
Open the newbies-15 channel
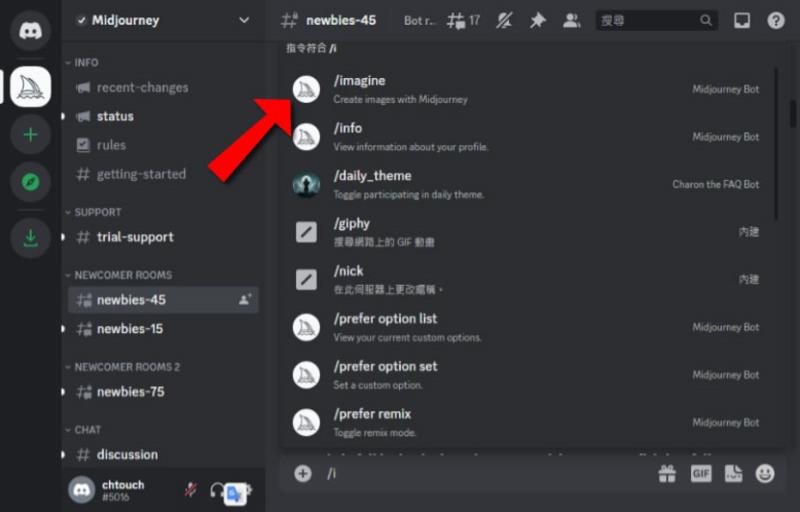(163, 329)
